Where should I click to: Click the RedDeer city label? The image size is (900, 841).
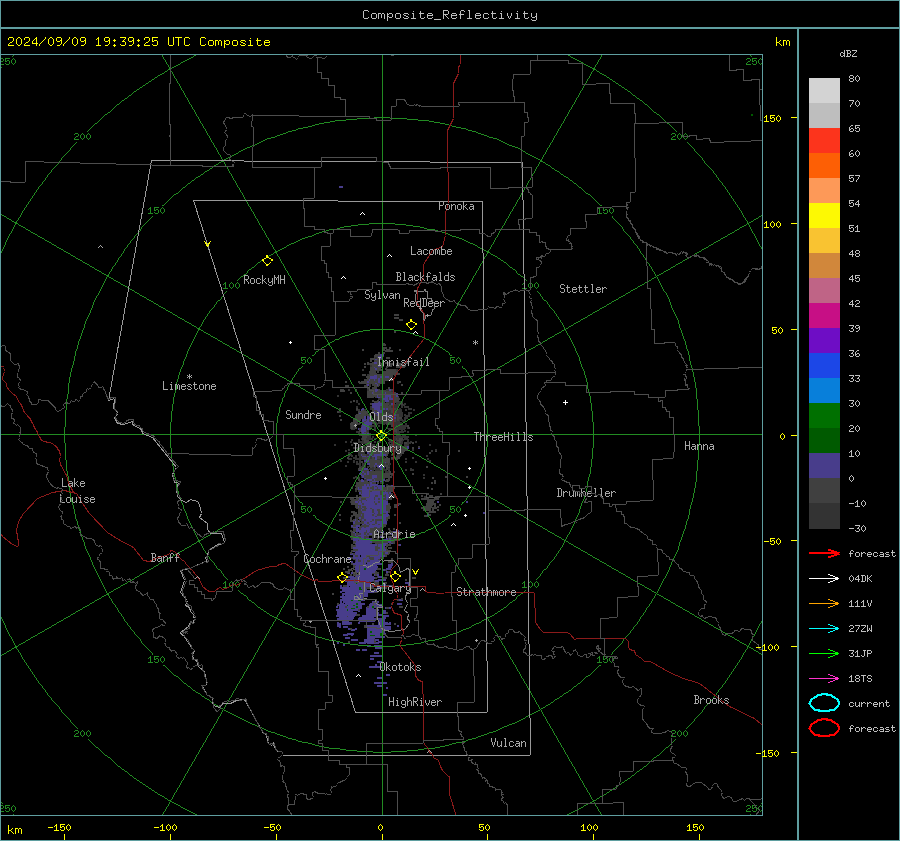(x=424, y=303)
